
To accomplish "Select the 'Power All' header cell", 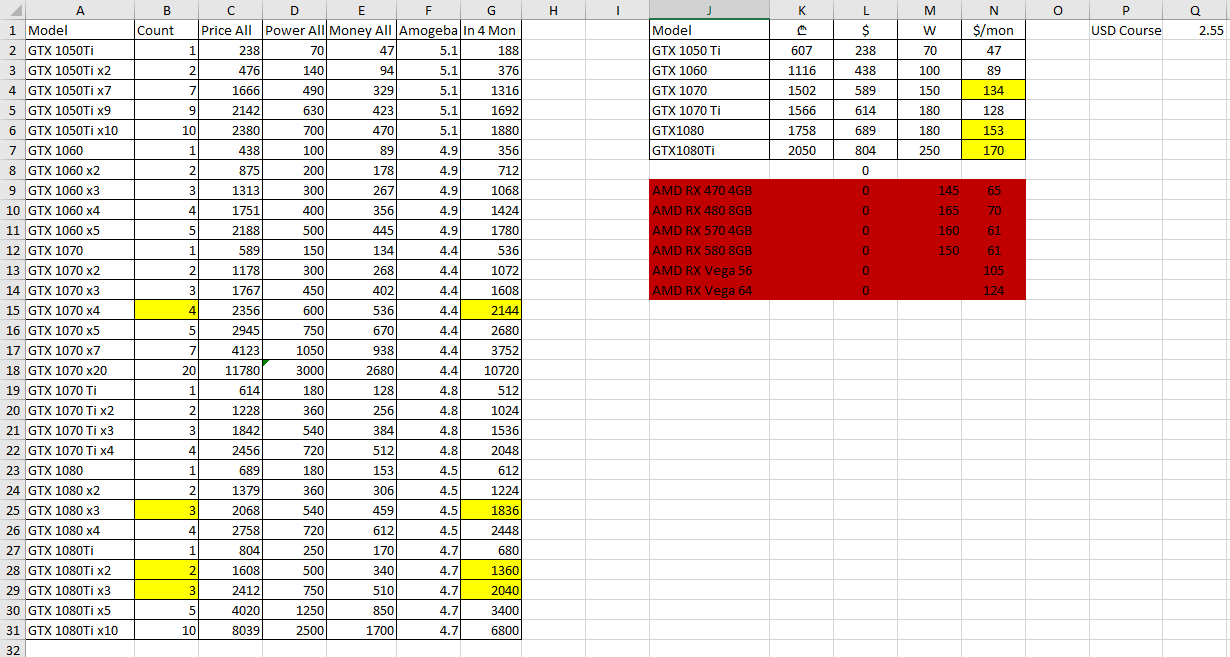I will tap(294, 30).
